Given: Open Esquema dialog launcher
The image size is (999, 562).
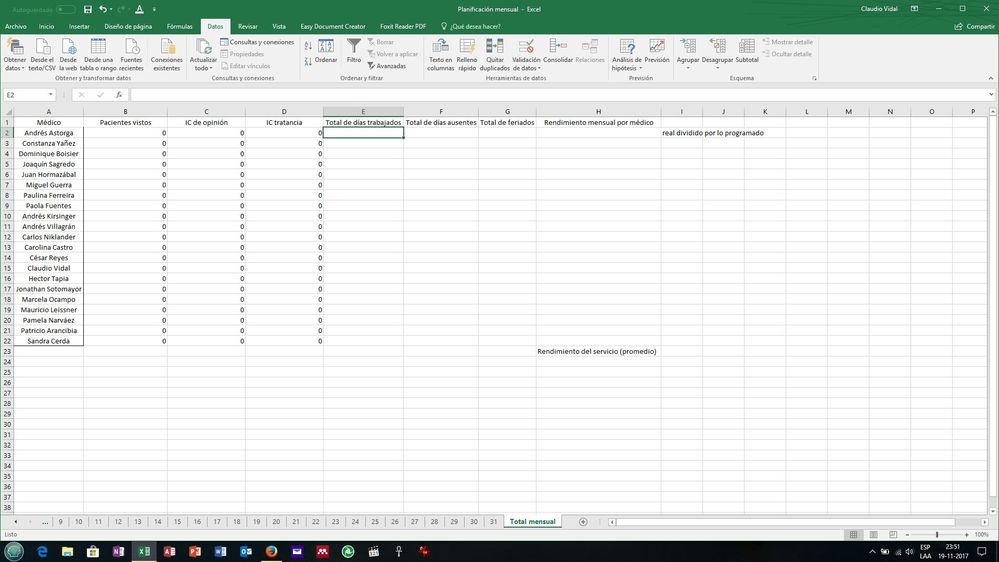Looking at the screenshot, I should [x=814, y=78].
